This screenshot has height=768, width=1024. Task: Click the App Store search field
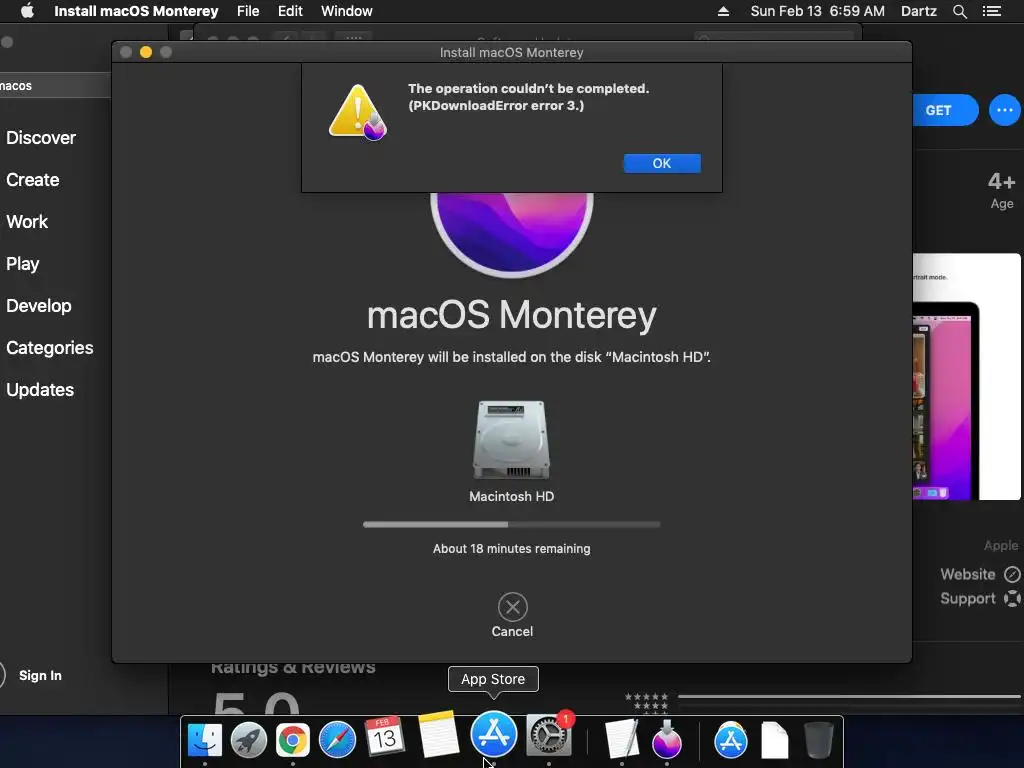56,86
